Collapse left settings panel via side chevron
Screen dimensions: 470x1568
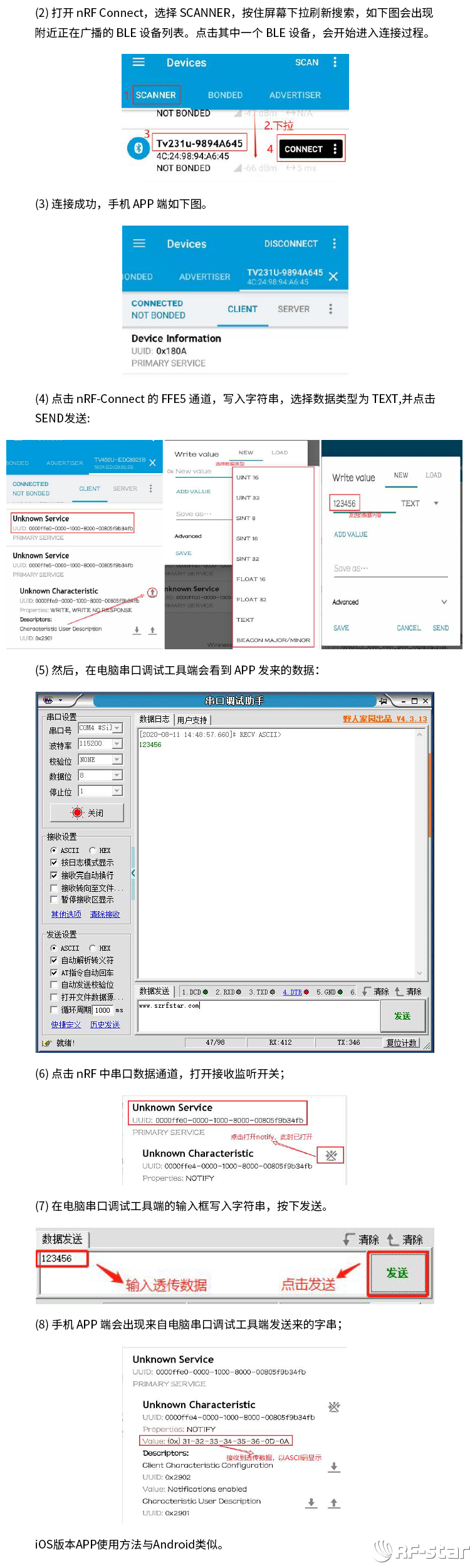pyautogui.click(x=133, y=873)
